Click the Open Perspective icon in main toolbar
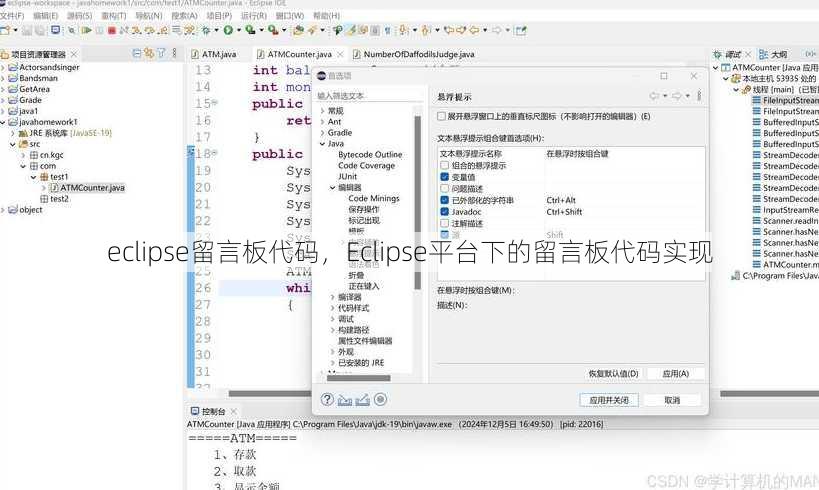The image size is (819, 490). point(521,30)
